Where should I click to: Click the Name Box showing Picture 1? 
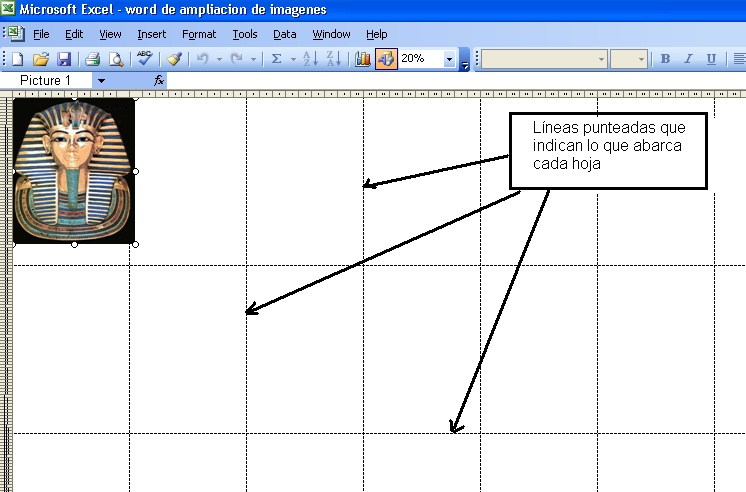click(x=46, y=80)
